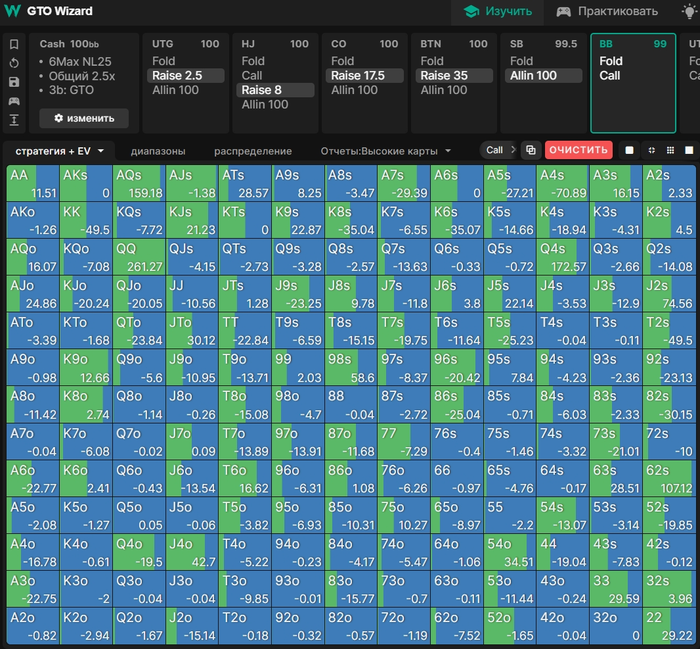
Task: Click the 72o hand cell
Action: click(404, 626)
